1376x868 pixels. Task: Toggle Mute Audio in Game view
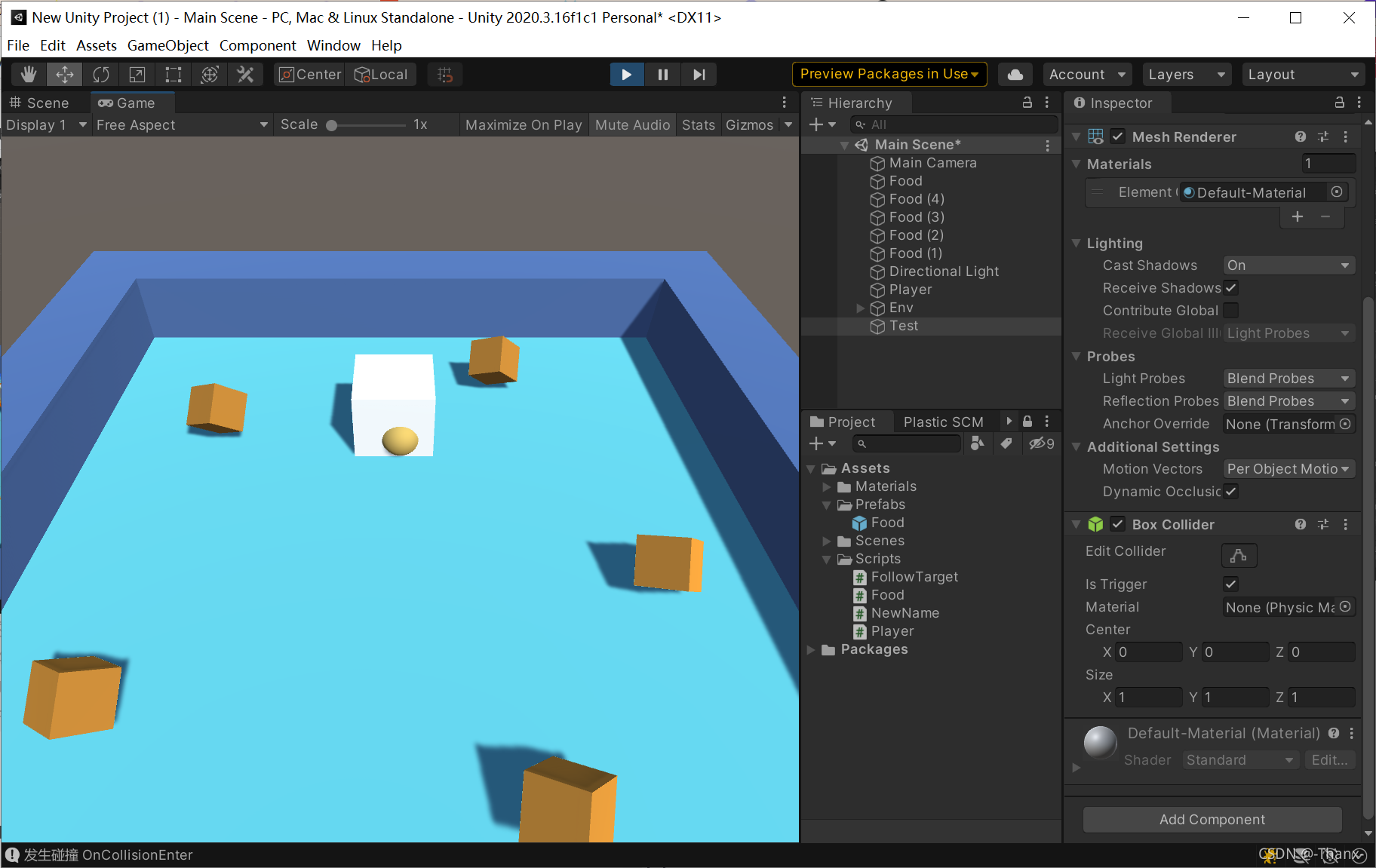pos(632,124)
